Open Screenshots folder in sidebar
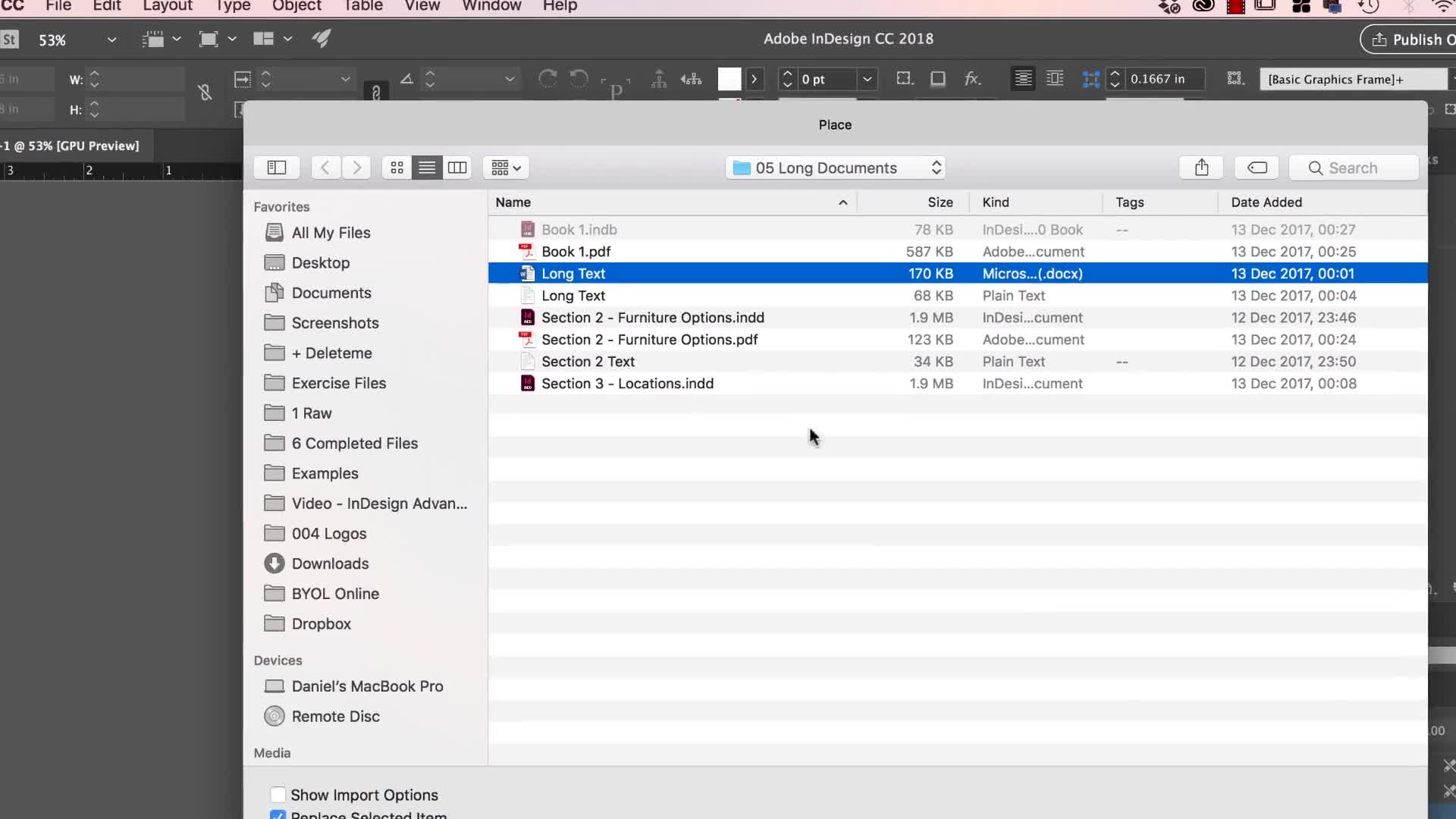The width and height of the screenshot is (1456, 819). pyautogui.click(x=335, y=323)
